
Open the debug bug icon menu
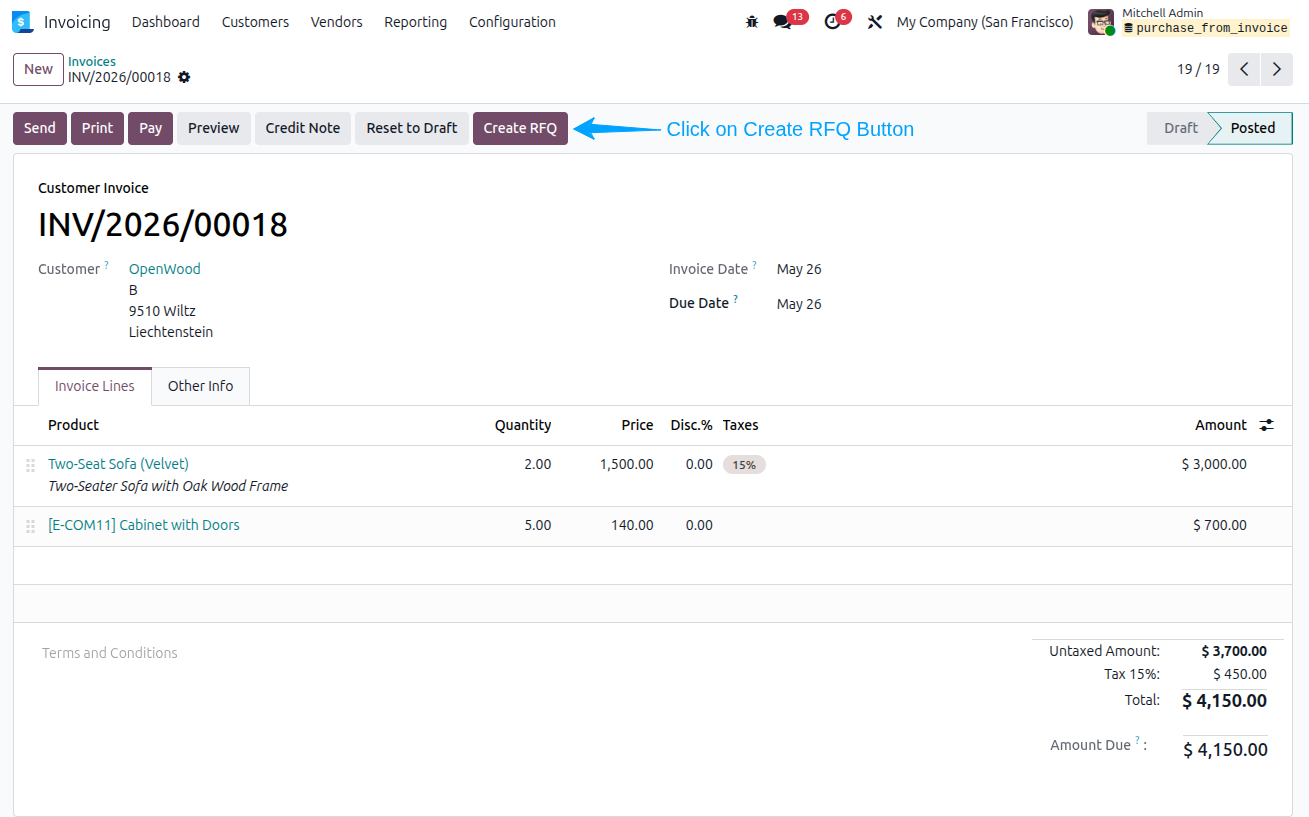(x=752, y=22)
